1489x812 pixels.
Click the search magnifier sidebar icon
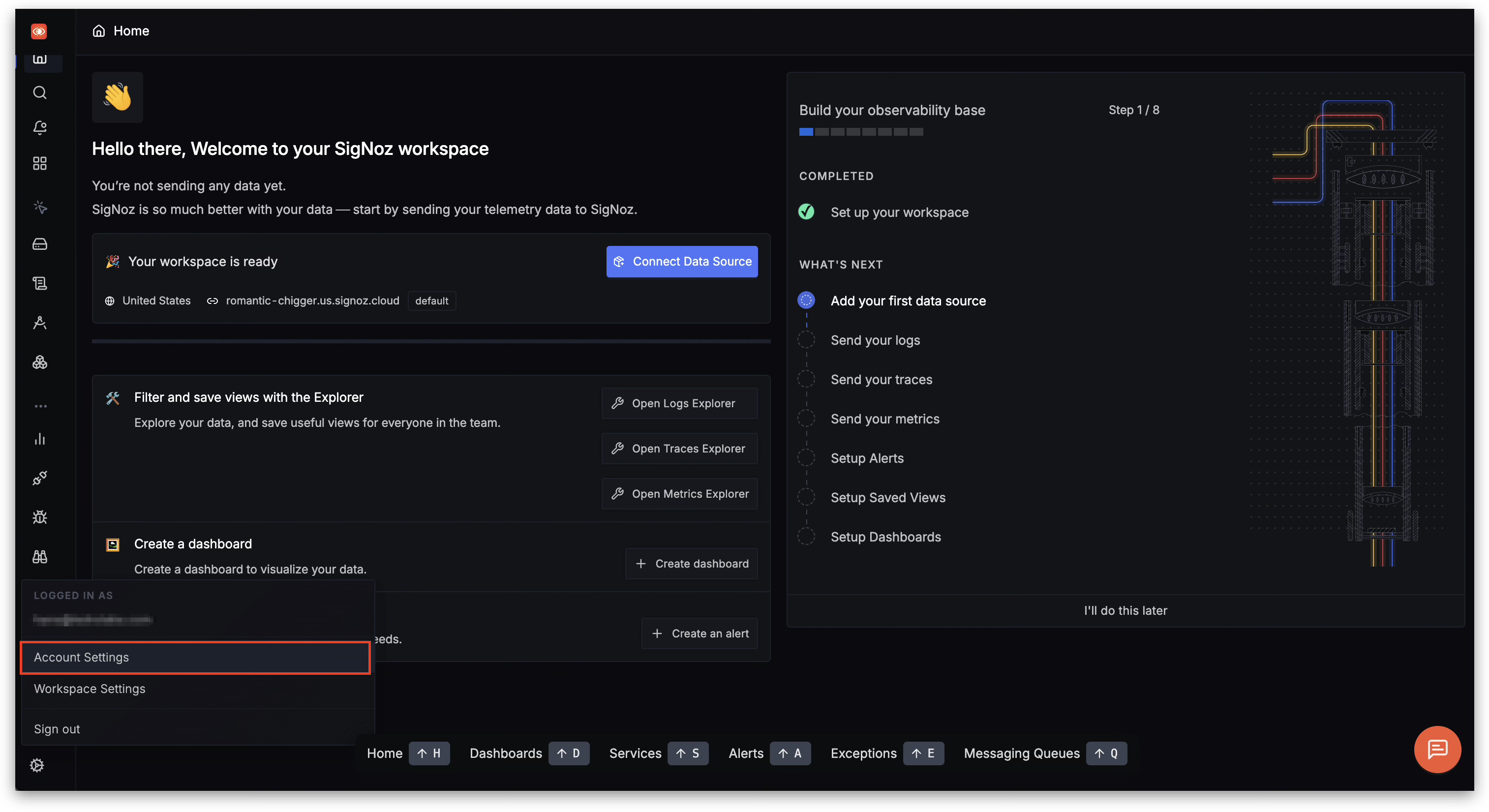[39, 92]
